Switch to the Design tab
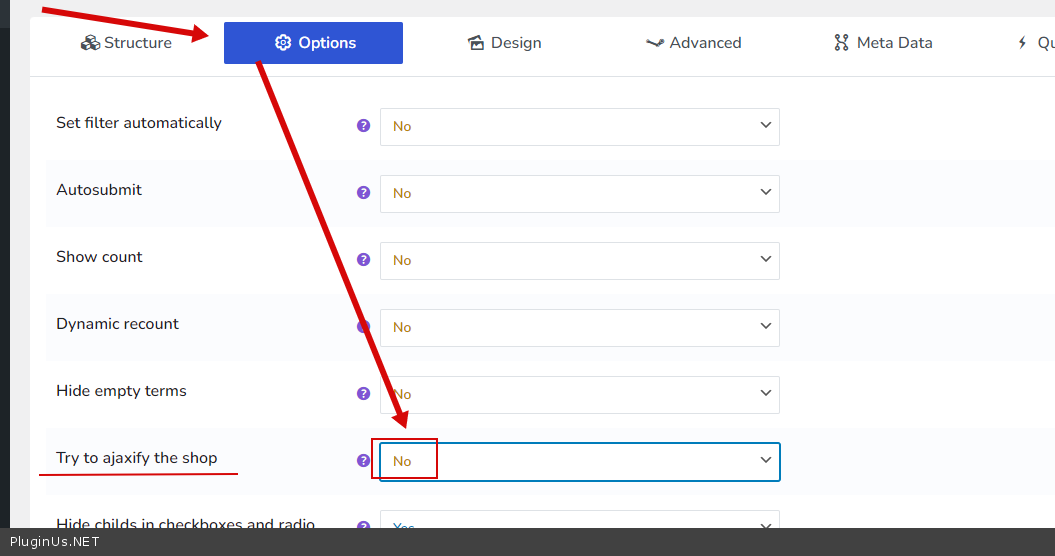The image size is (1055, 556). [x=505, y=43]
